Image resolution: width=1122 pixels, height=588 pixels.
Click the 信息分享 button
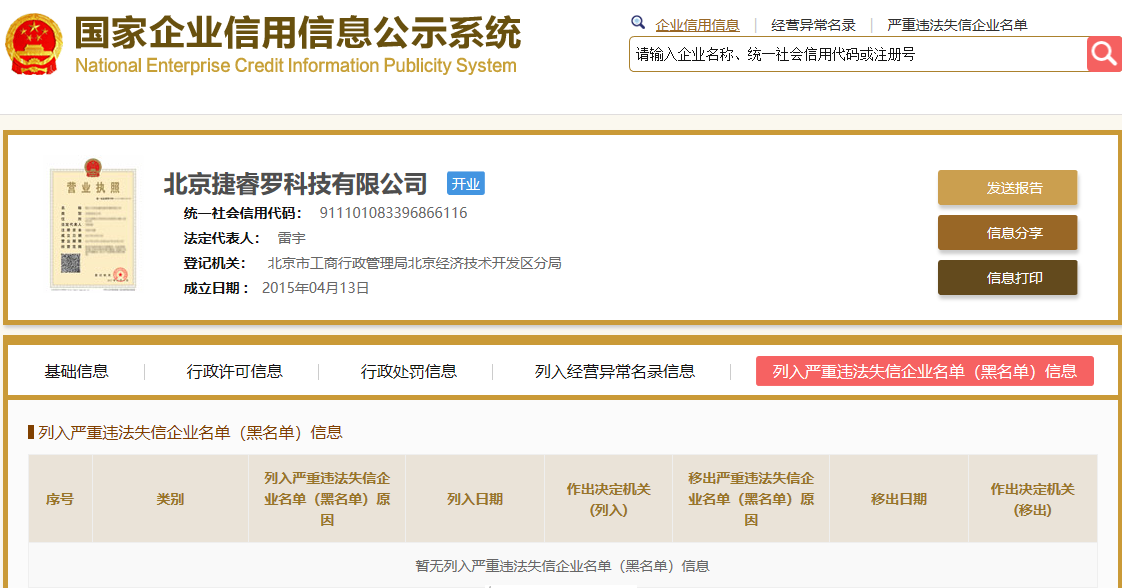(1008, 232)
